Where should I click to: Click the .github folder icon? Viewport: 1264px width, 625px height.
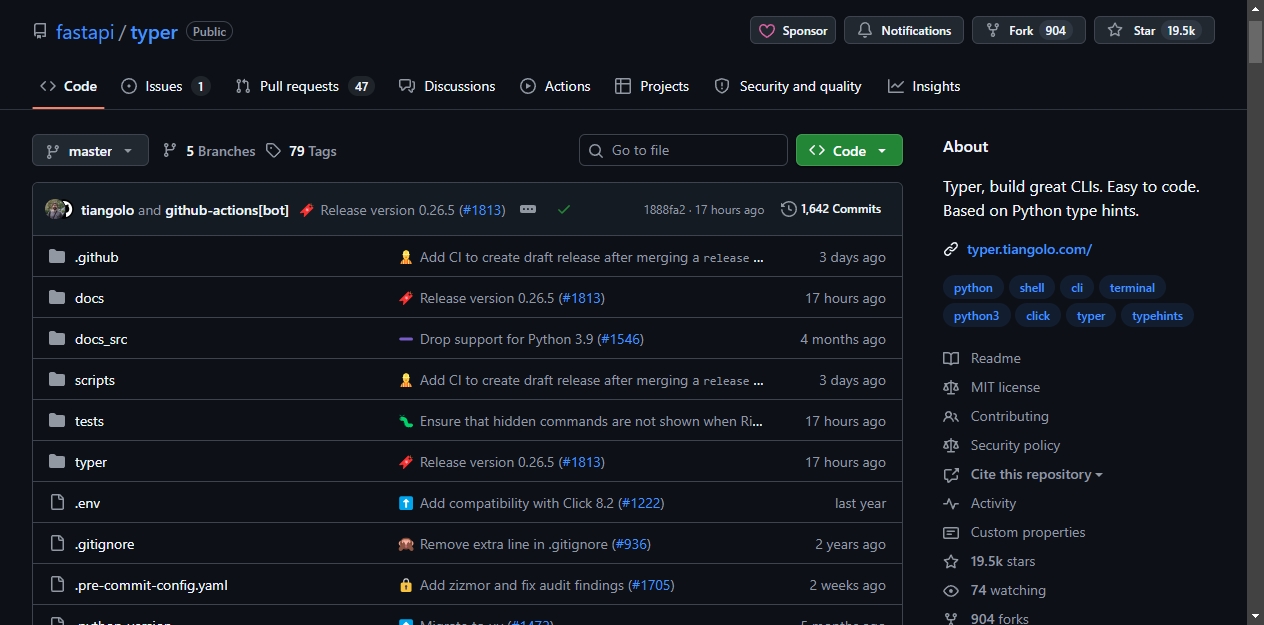pyautogui.click(x=57, y=257)
